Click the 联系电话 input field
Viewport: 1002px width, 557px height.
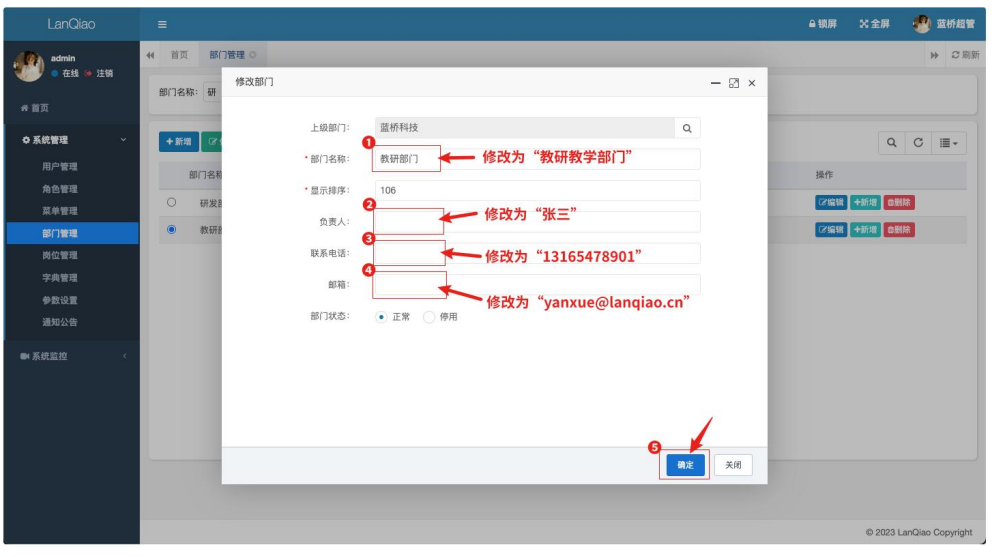click(x=537, y=253)
